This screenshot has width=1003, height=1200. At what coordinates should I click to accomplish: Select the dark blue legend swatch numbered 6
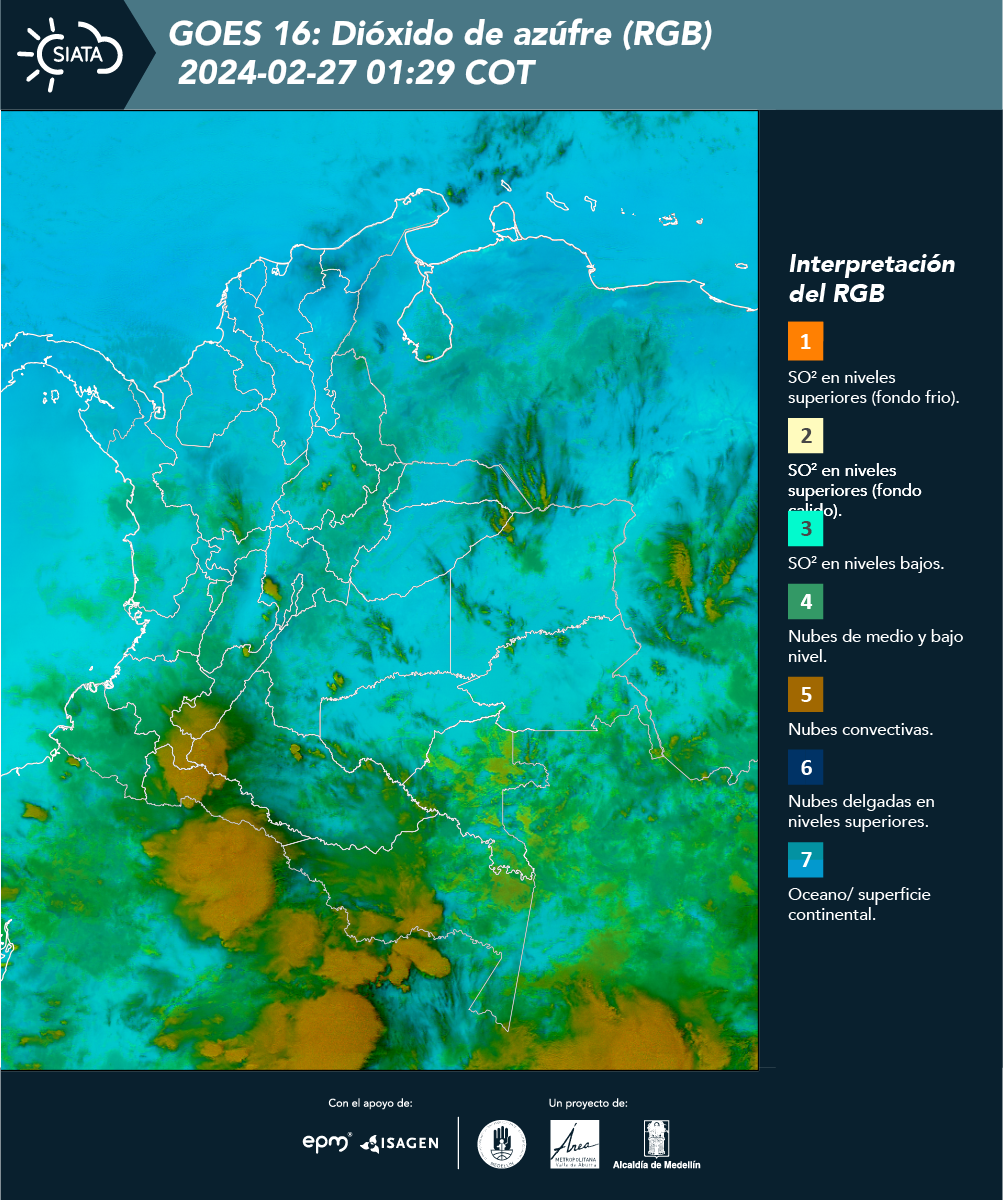(805, 768)
